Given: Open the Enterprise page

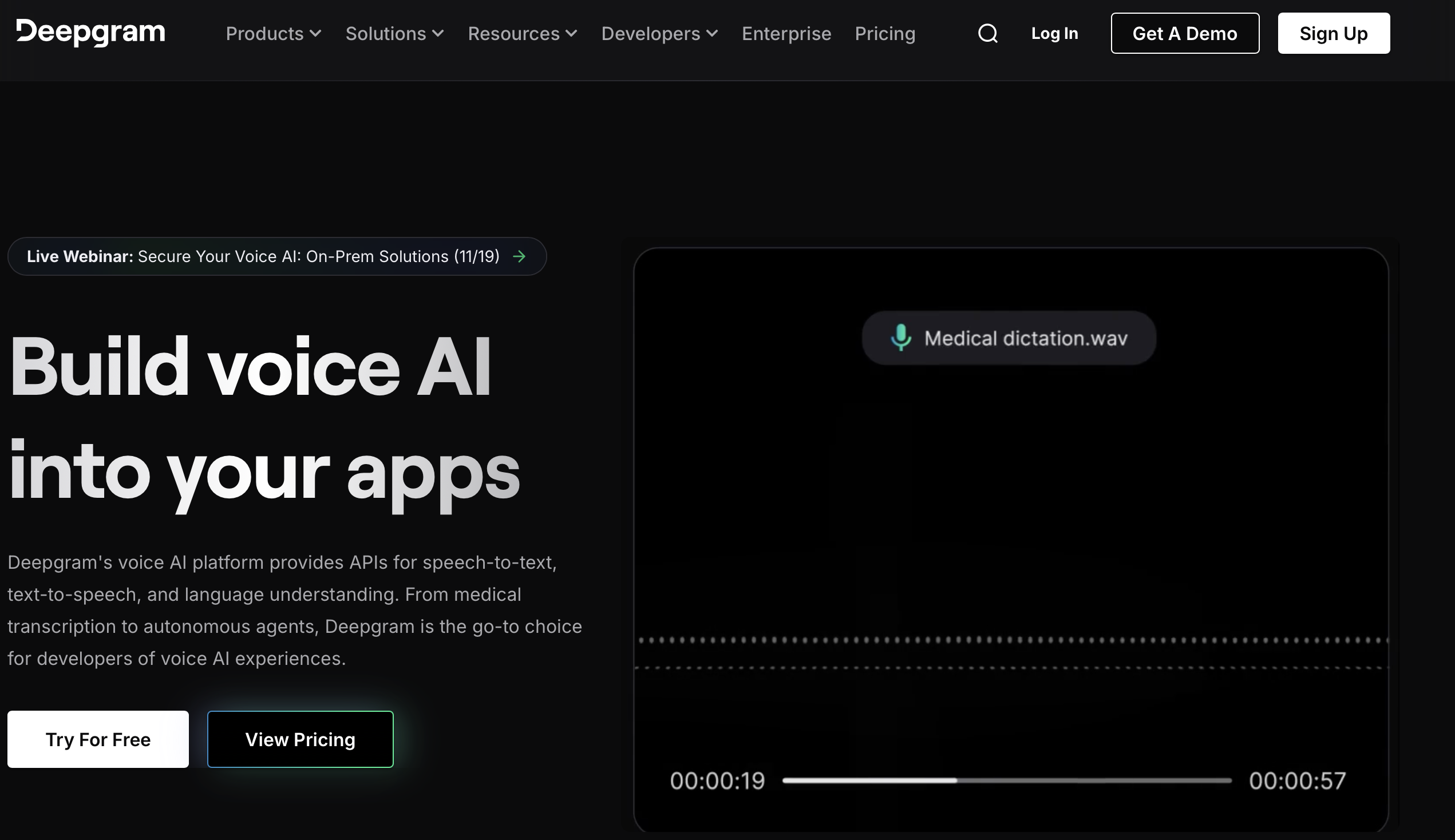Looking at the screenshot, I should click(786, 33).
